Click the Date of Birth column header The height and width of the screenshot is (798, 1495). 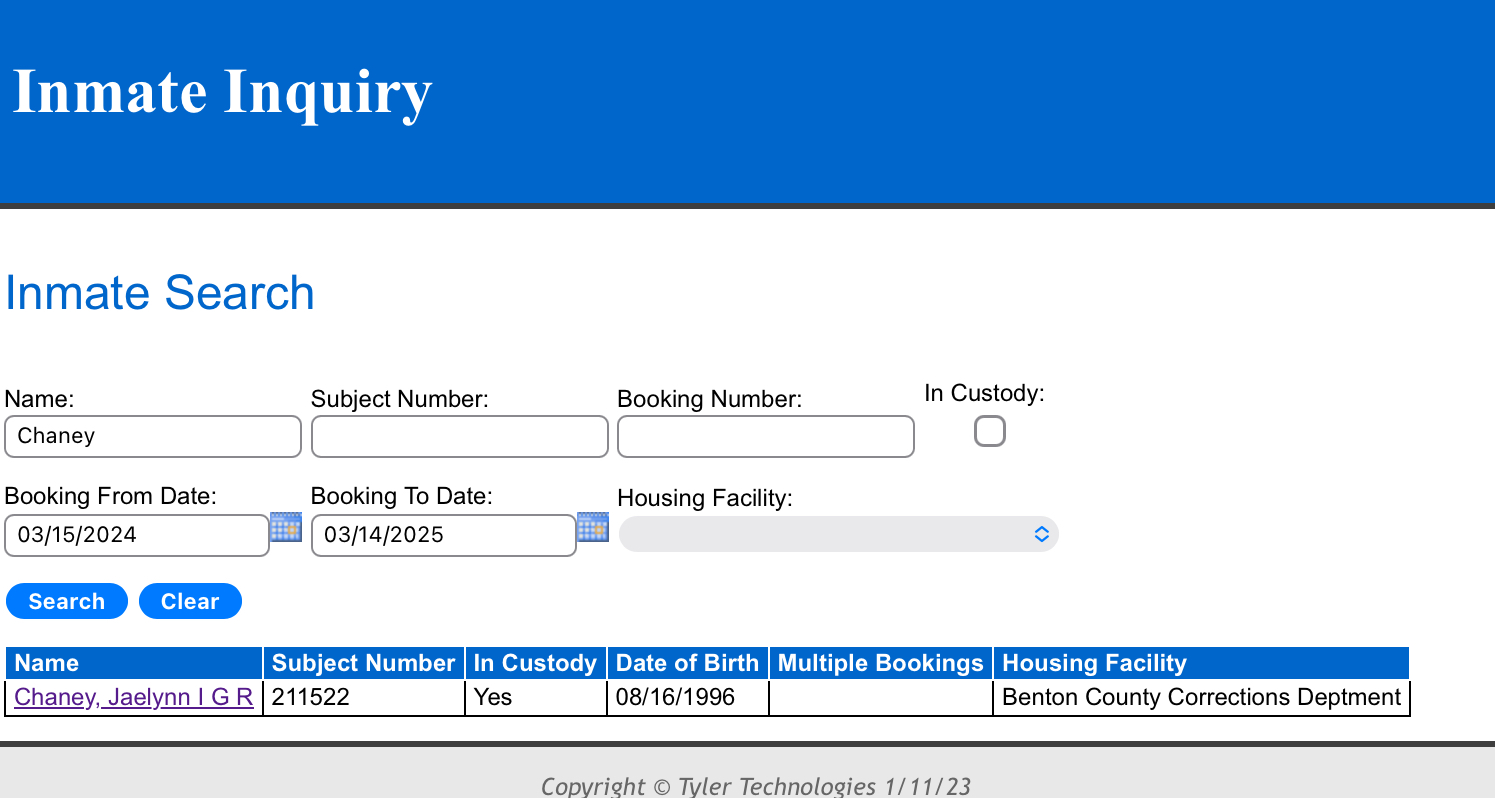pyautogui.click(x=687, y=663)
